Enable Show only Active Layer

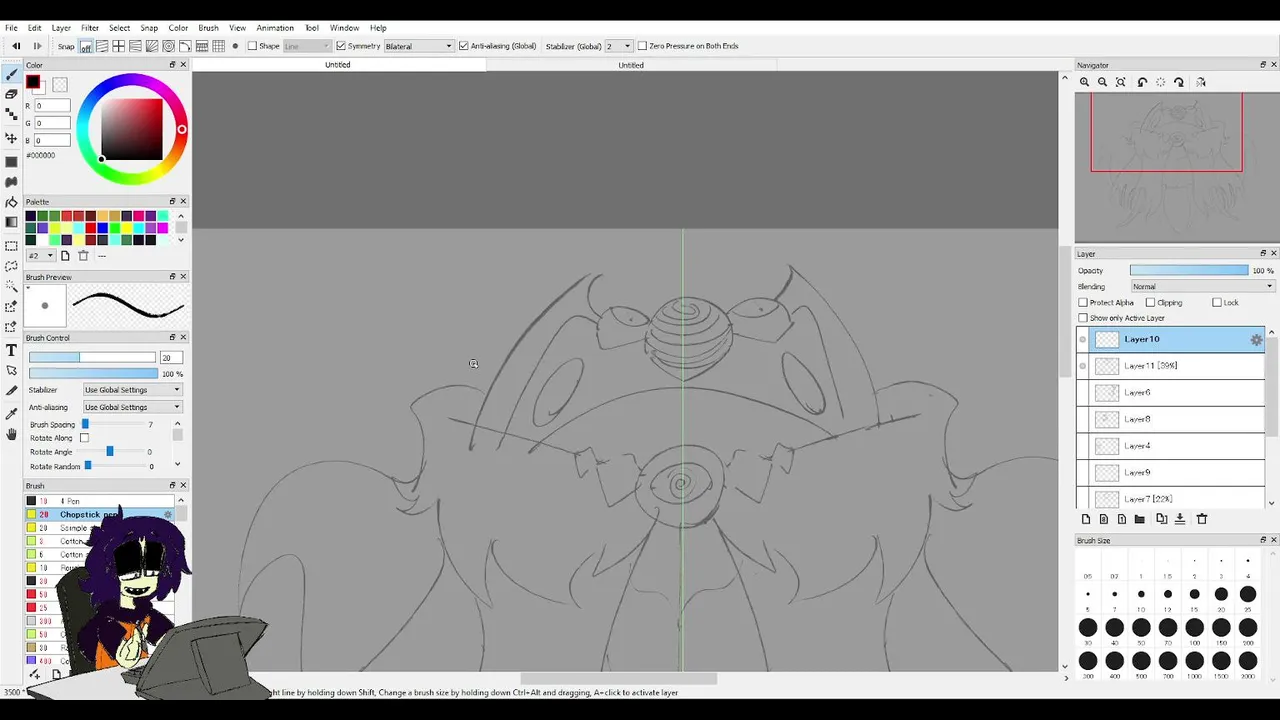pos(1083,318)
